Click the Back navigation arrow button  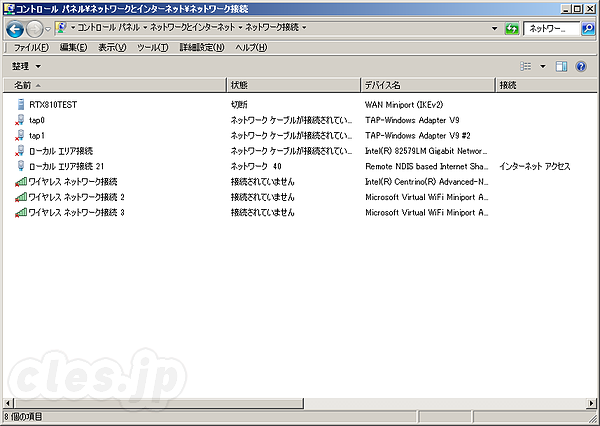tap(15, 29)
